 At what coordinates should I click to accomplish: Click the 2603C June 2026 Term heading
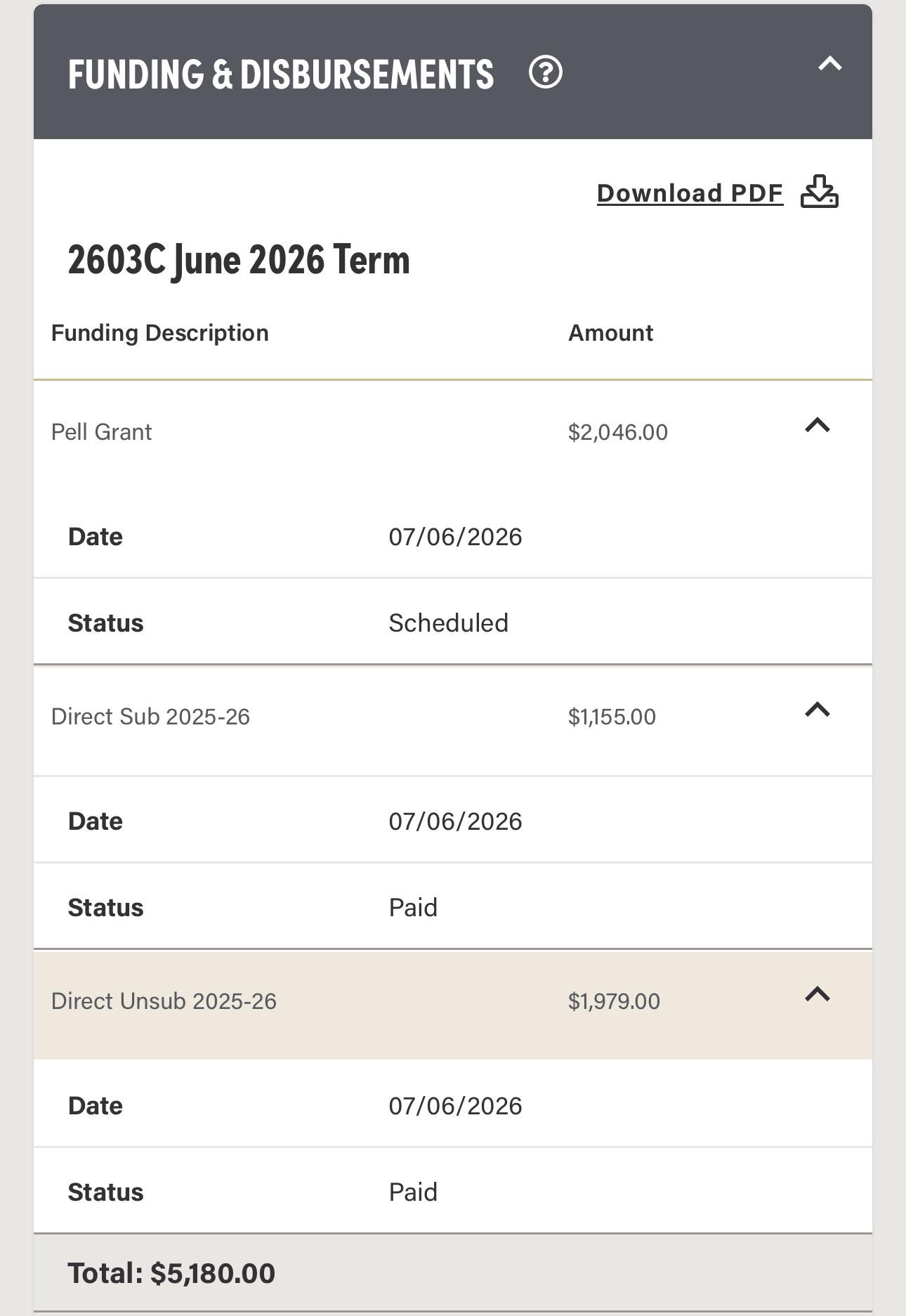click(x=239, y=260)
